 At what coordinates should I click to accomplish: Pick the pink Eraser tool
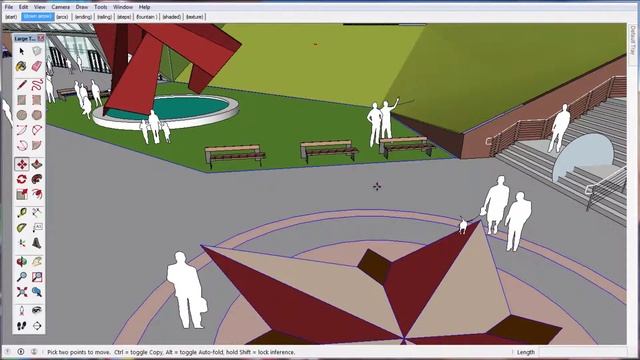pos(37,66)
